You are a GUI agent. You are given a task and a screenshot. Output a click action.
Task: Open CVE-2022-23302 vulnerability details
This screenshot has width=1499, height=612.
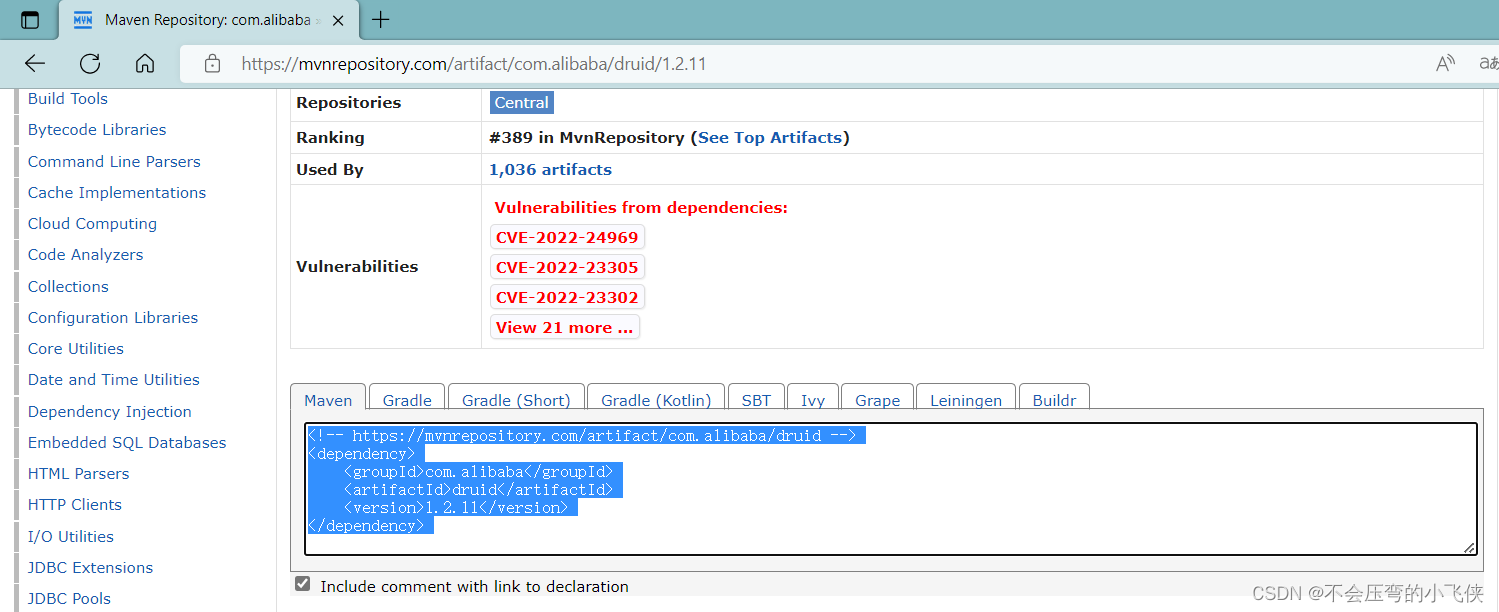[567, 297]
